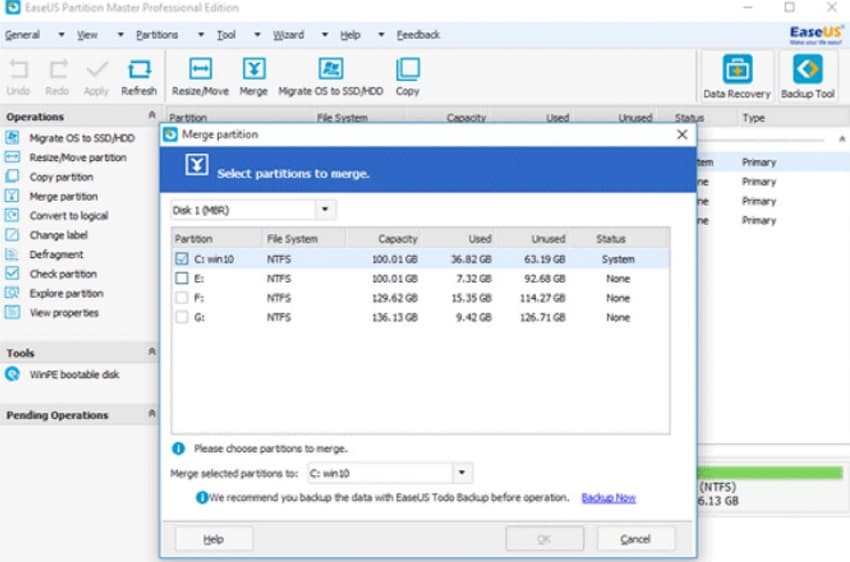
Task: Click the OK button in dialog
Action: [x=544, y=539]
